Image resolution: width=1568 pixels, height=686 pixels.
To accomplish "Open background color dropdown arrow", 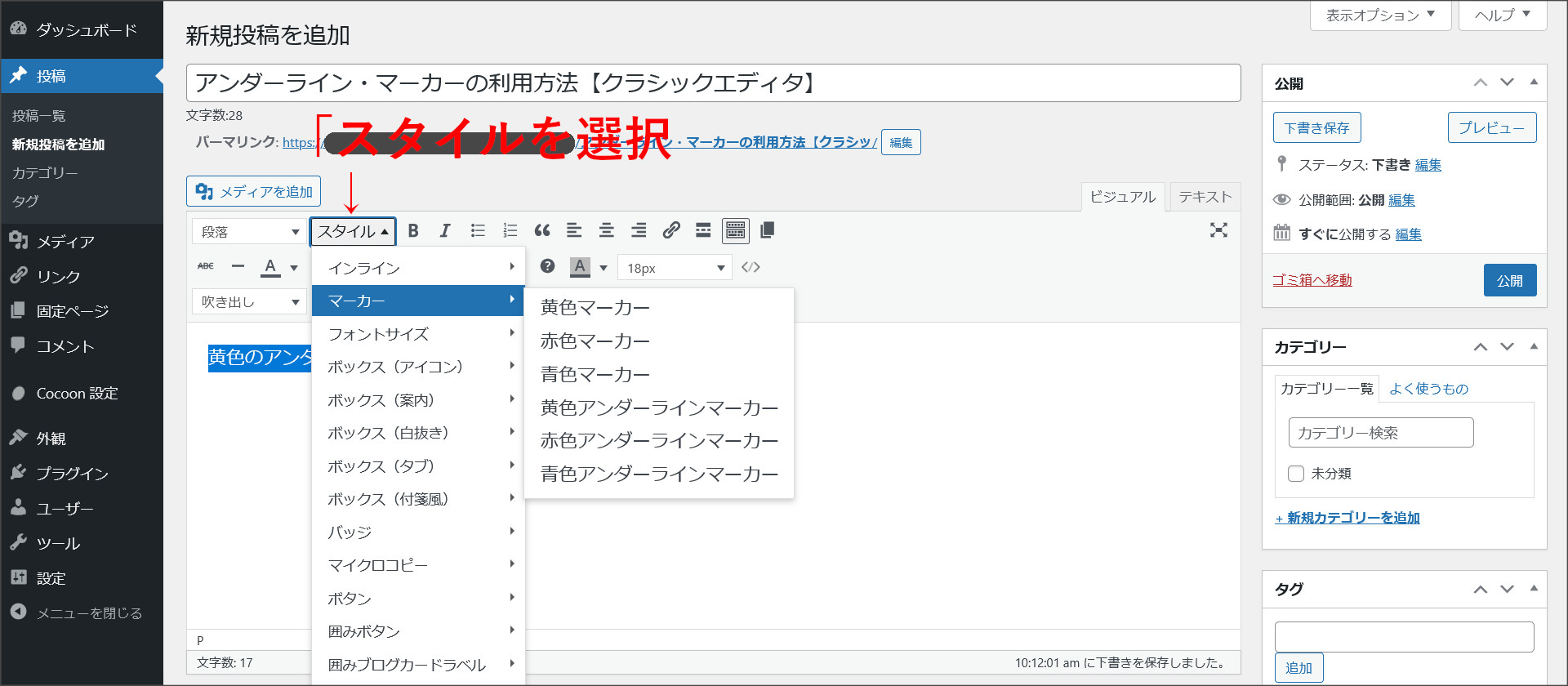I will pyautogui.click(x=604, y=267).
